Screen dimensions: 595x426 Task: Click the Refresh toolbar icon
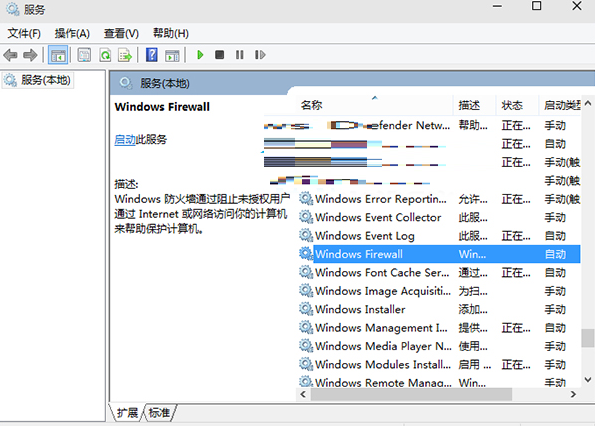point(105,55)
